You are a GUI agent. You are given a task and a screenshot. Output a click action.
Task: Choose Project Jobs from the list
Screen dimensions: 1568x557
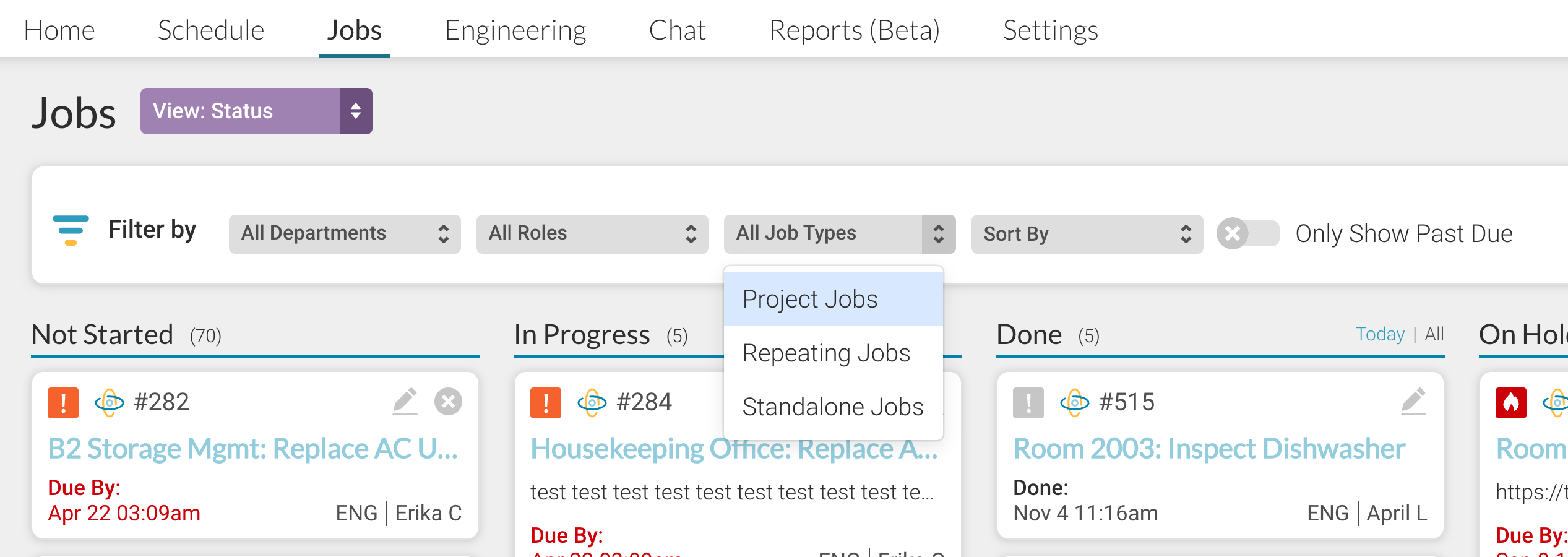[834, 299]
